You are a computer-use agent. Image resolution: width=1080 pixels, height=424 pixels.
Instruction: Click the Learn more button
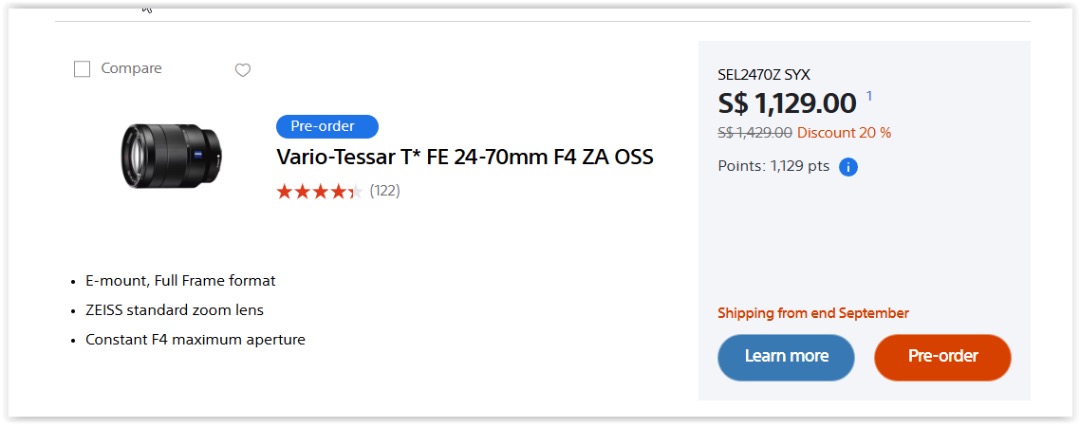coord(786,357)
